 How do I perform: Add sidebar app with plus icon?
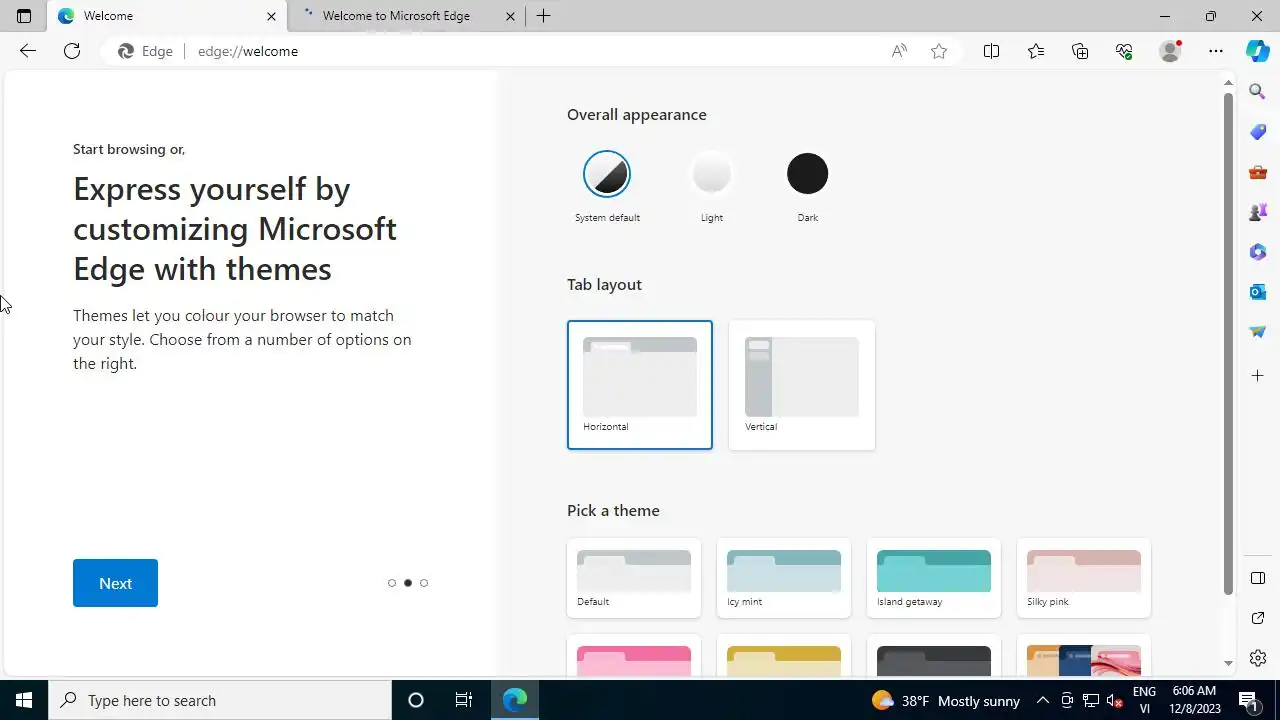[1258, 376]
